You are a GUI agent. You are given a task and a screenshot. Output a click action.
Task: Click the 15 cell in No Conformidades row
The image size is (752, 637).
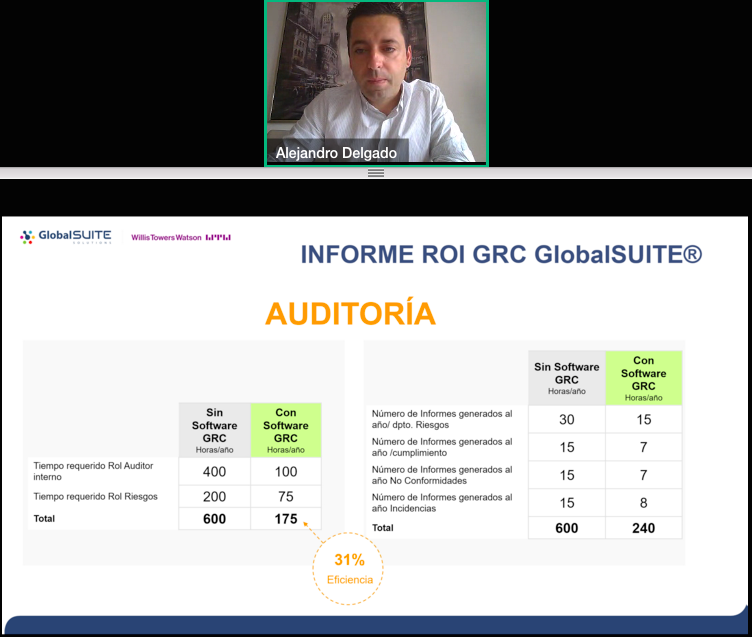tap(567, 475)
